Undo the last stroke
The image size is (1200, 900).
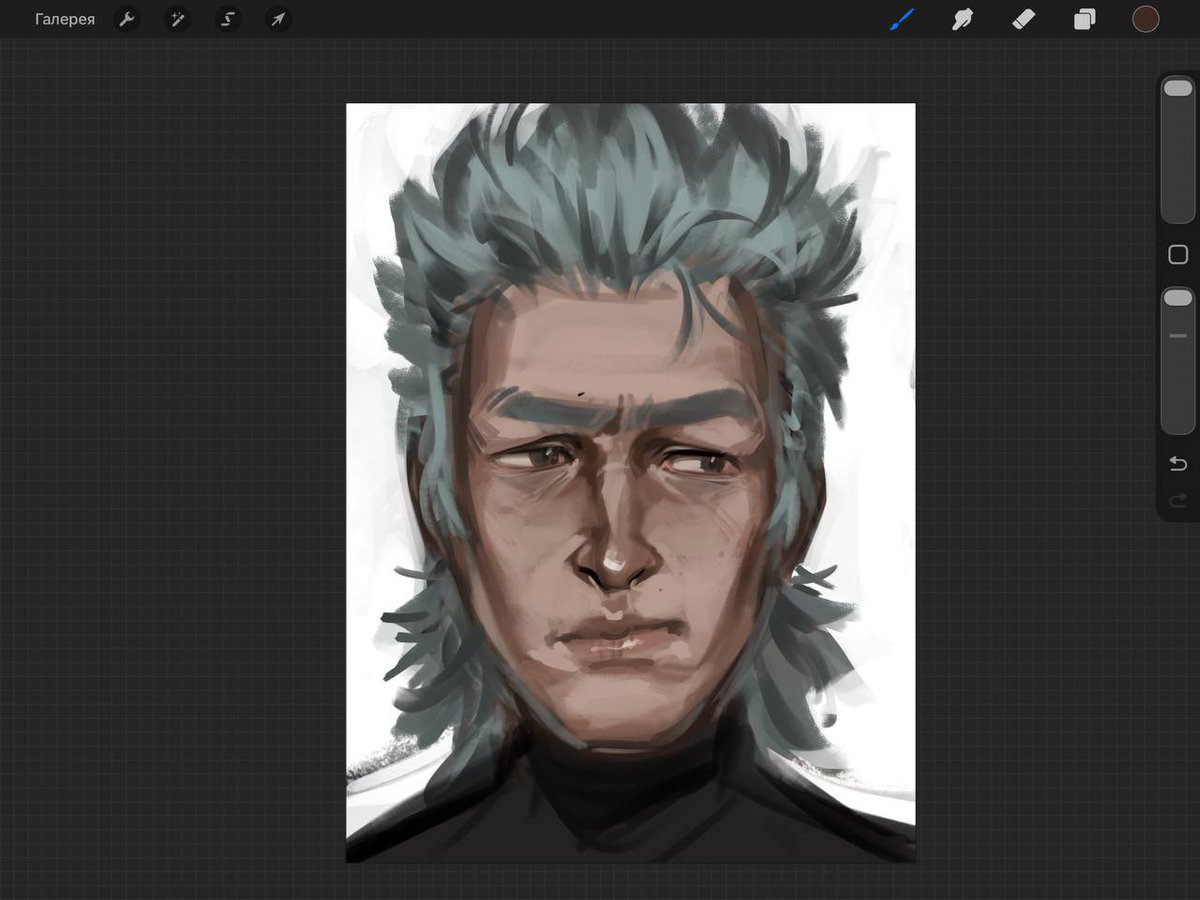[1178, 463]
